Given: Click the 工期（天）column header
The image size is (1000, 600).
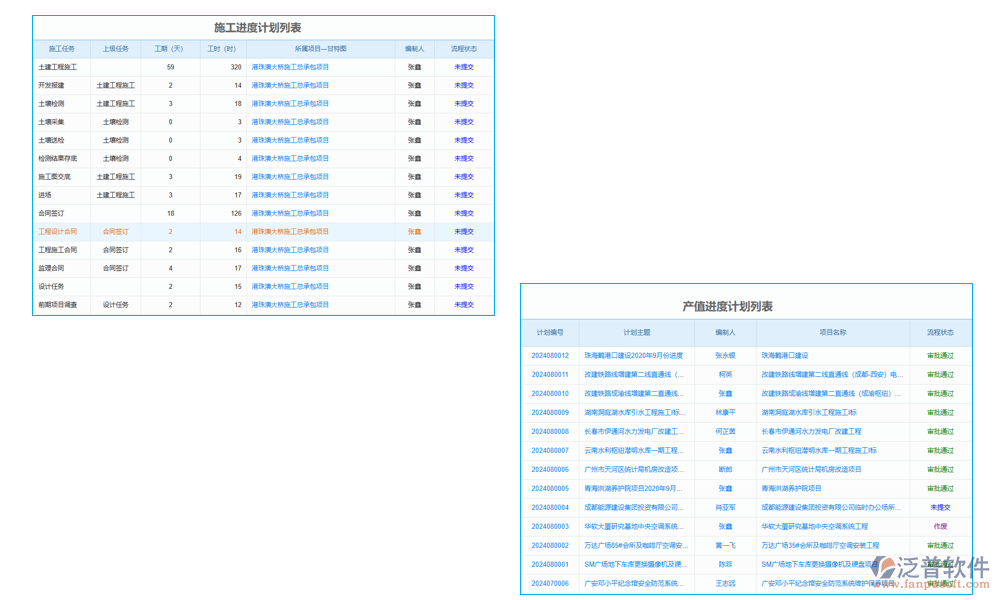Looking at the screenshot, I should tap(169, 48).
